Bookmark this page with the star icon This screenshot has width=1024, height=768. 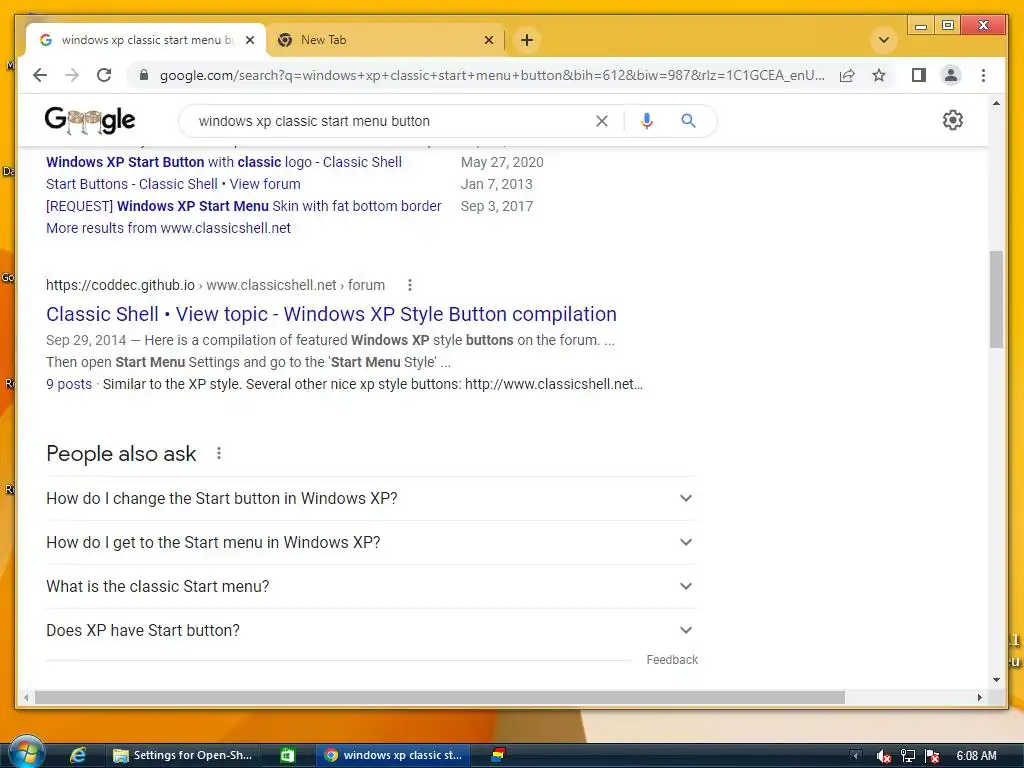click(x=879, y=75)
